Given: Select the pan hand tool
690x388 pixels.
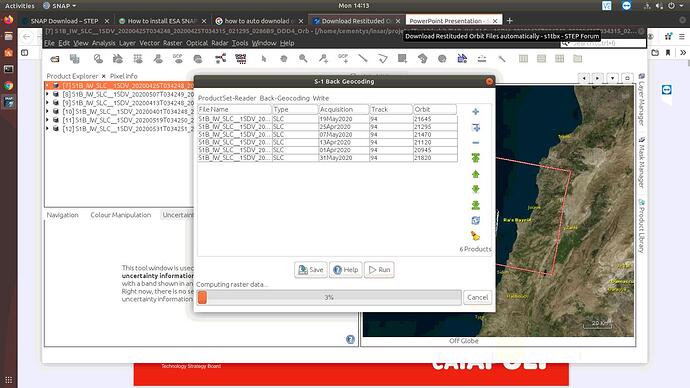Looking at the screenshot, I should (x=283, y=59).
